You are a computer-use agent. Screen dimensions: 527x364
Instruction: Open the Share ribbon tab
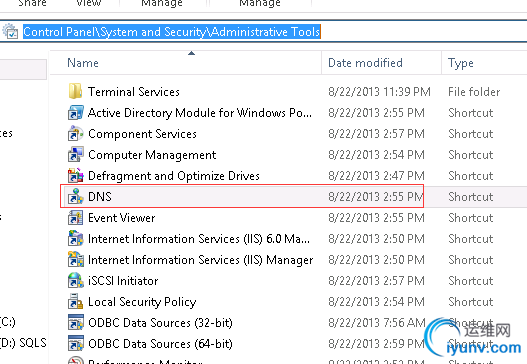[x=32, y=3]
